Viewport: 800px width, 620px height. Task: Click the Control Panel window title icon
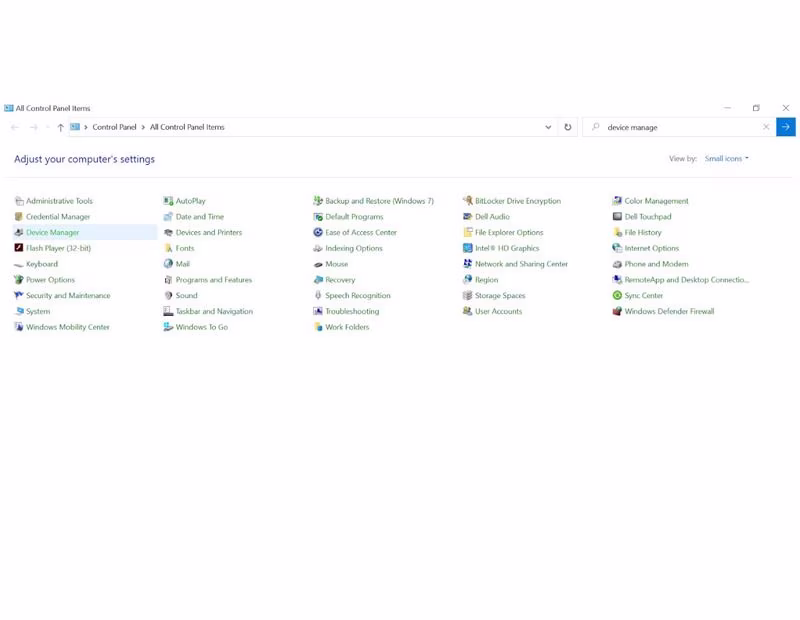9,108
